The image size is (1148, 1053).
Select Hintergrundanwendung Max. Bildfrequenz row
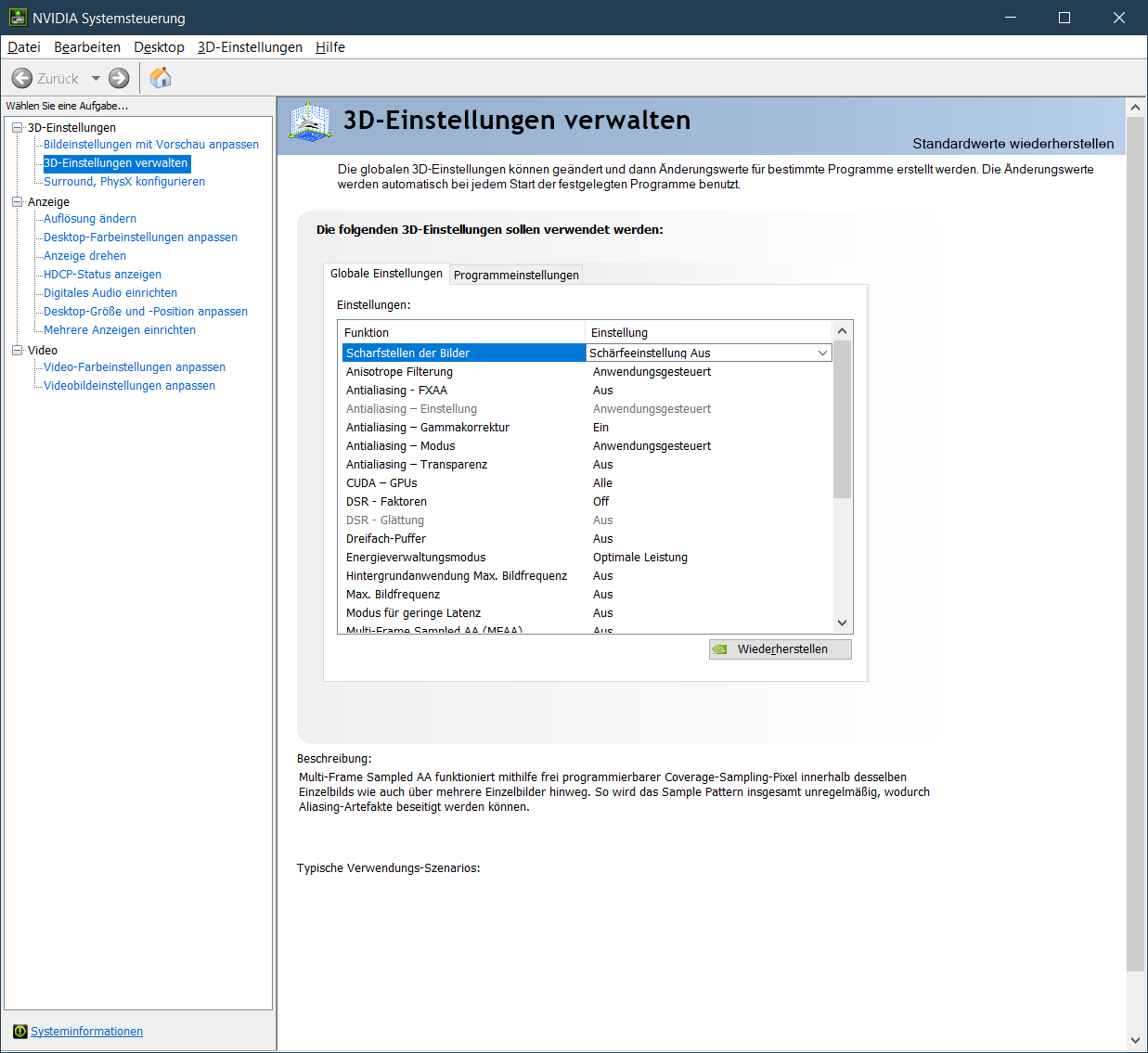tap(587, 575)
